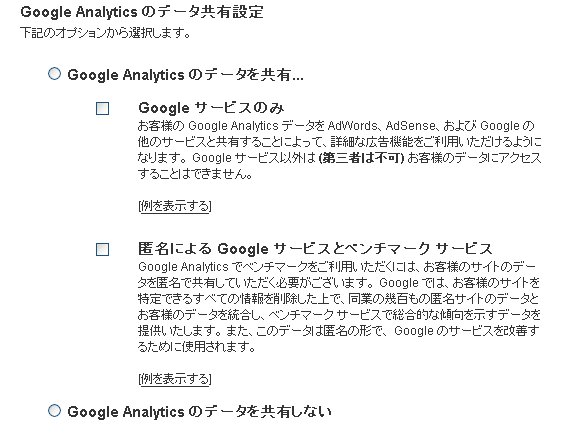Click the 'Google Analytics のデータを共有しない' label text
Screen dimensions: 575x436
(199, 411)
